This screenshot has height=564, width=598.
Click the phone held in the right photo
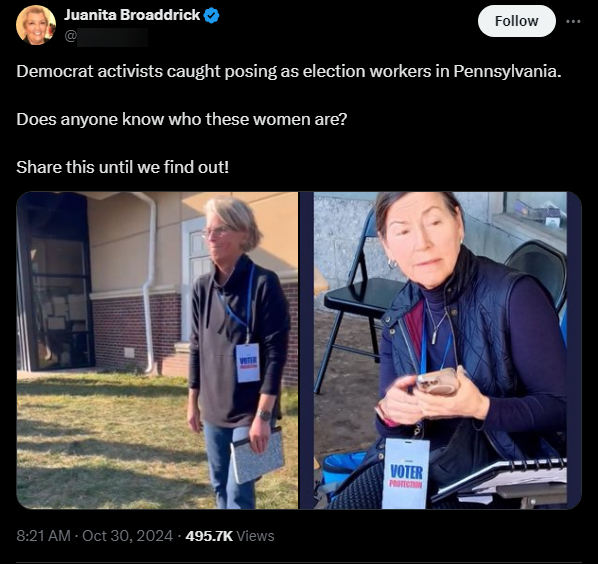(437, 382)
